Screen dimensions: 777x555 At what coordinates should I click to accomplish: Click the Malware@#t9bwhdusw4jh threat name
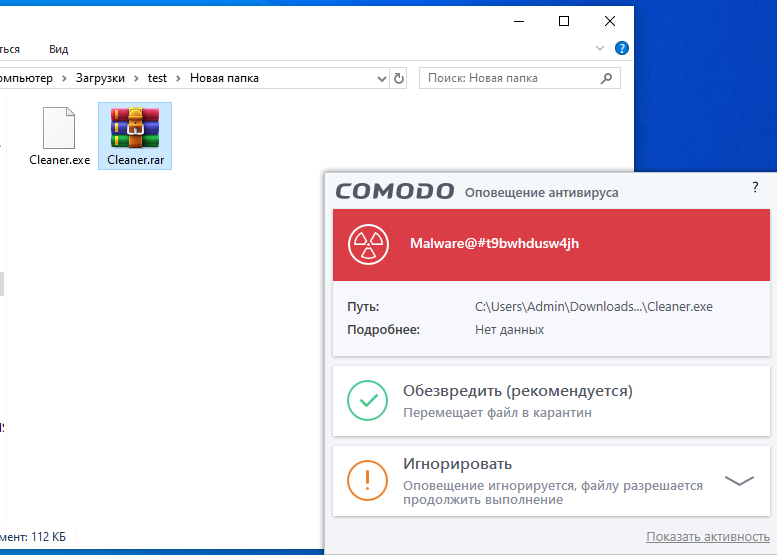(494, 243)
